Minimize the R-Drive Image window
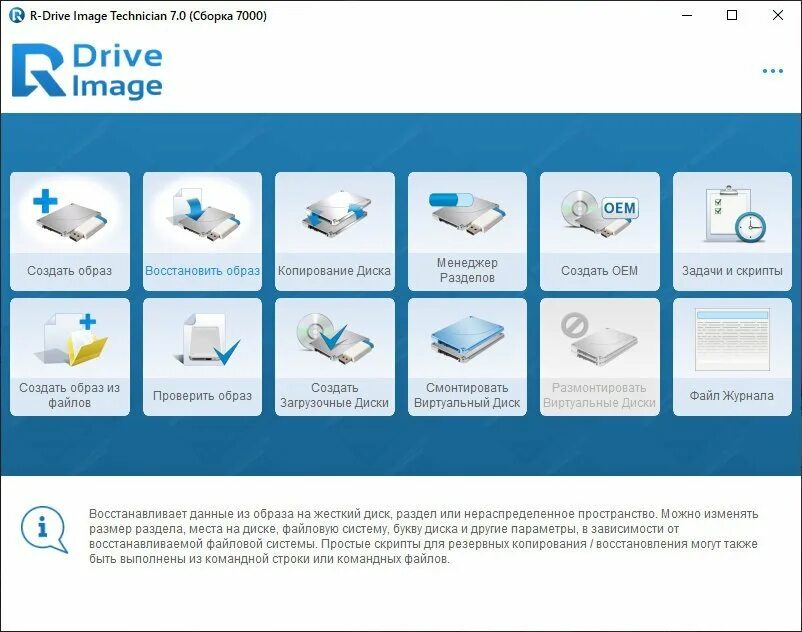Image resolution: width=802 pixels, height=632 pixels. [688, 16]
